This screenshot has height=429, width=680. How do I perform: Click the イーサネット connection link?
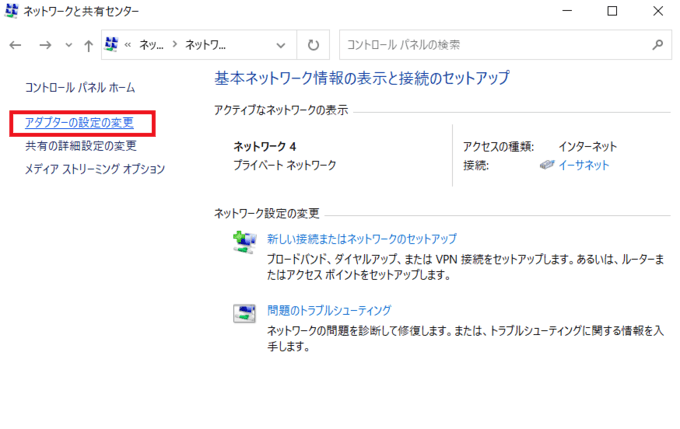(584, 165)
